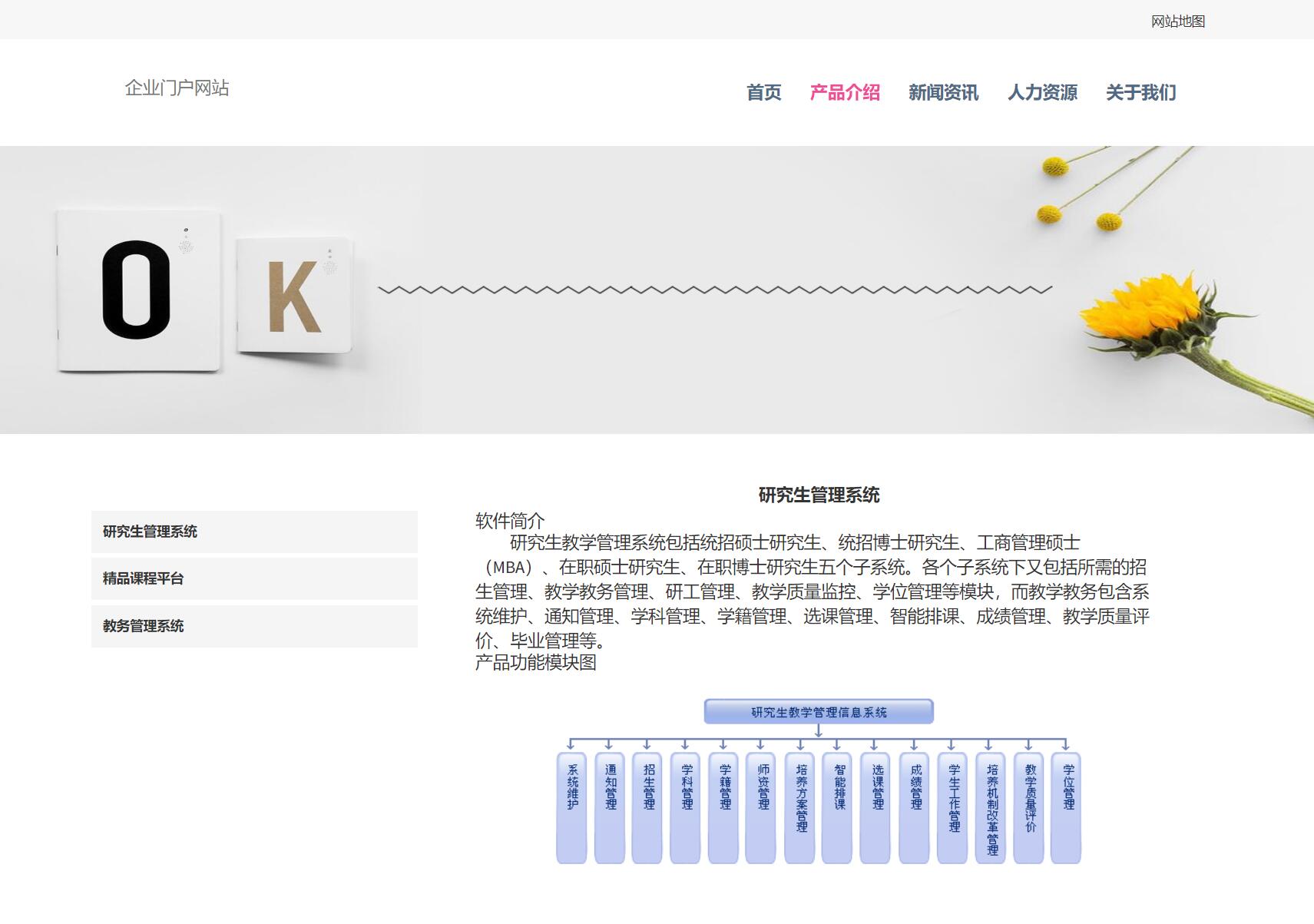Select the 产品介绍 nav item
This screenshot has height=924, width=1314.
pyautogui.click(x=845, y=93)
